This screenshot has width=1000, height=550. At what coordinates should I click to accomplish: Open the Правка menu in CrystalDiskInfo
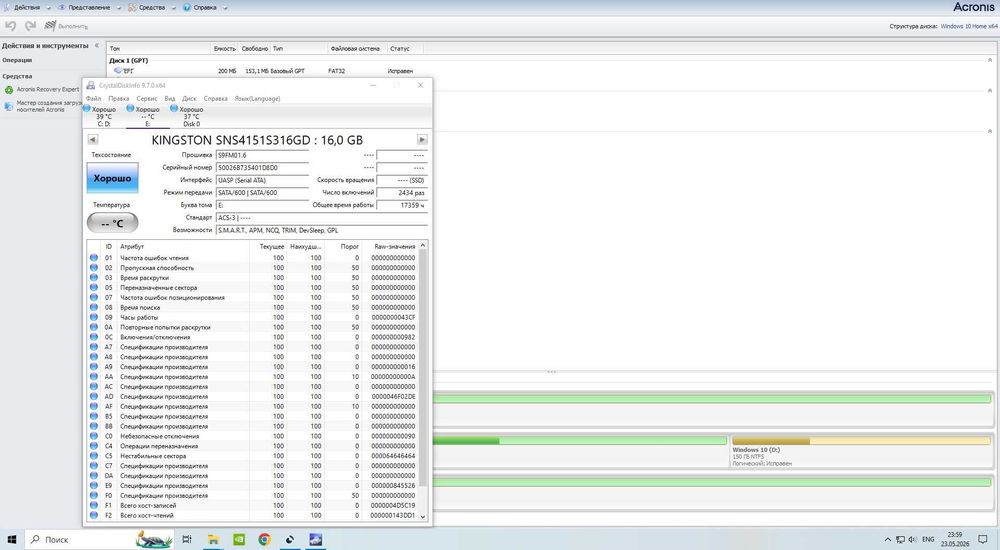[119, 99]
